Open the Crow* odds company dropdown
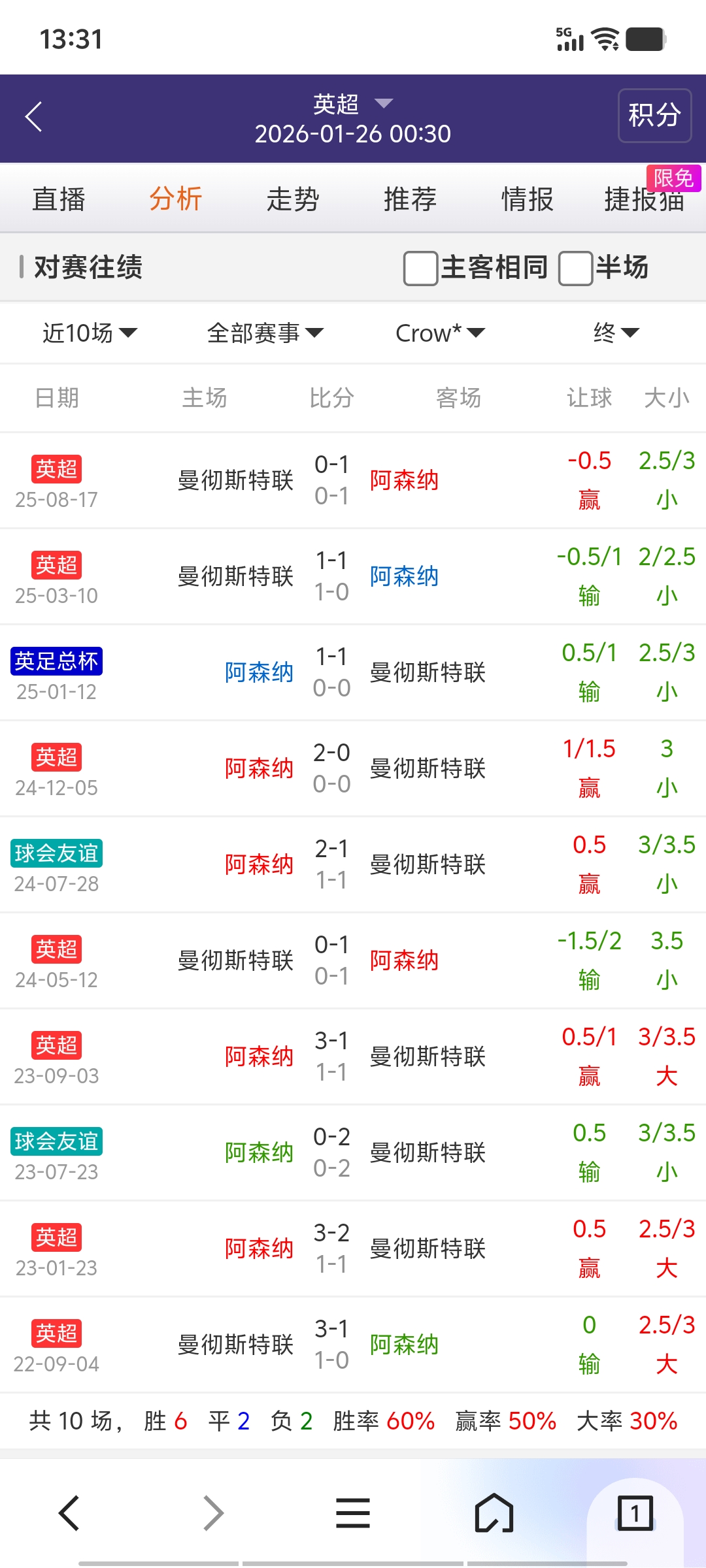706x1568 pixels. pyautogui.click(x=440, y=333)
